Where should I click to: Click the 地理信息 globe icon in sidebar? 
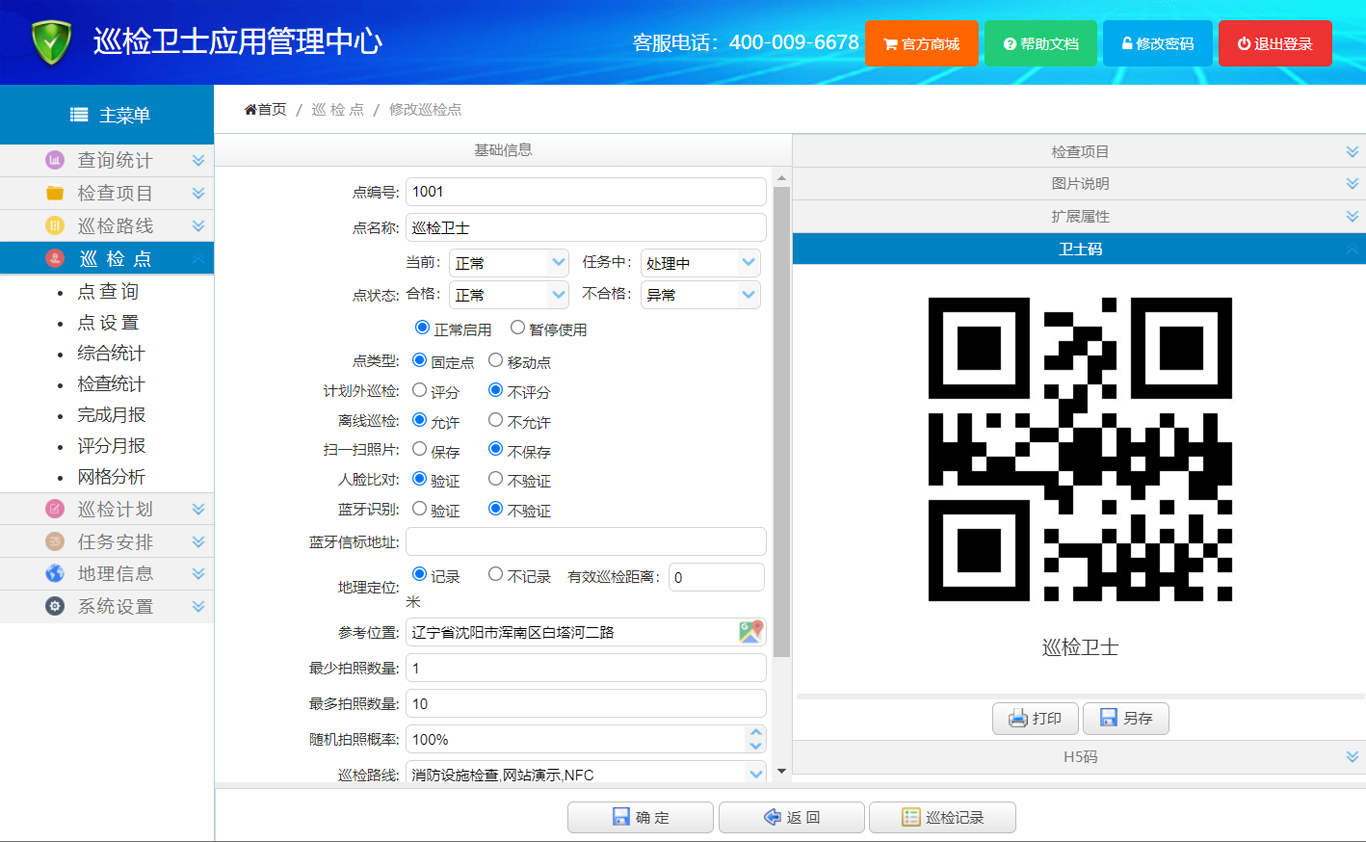(x=55, y=574)
